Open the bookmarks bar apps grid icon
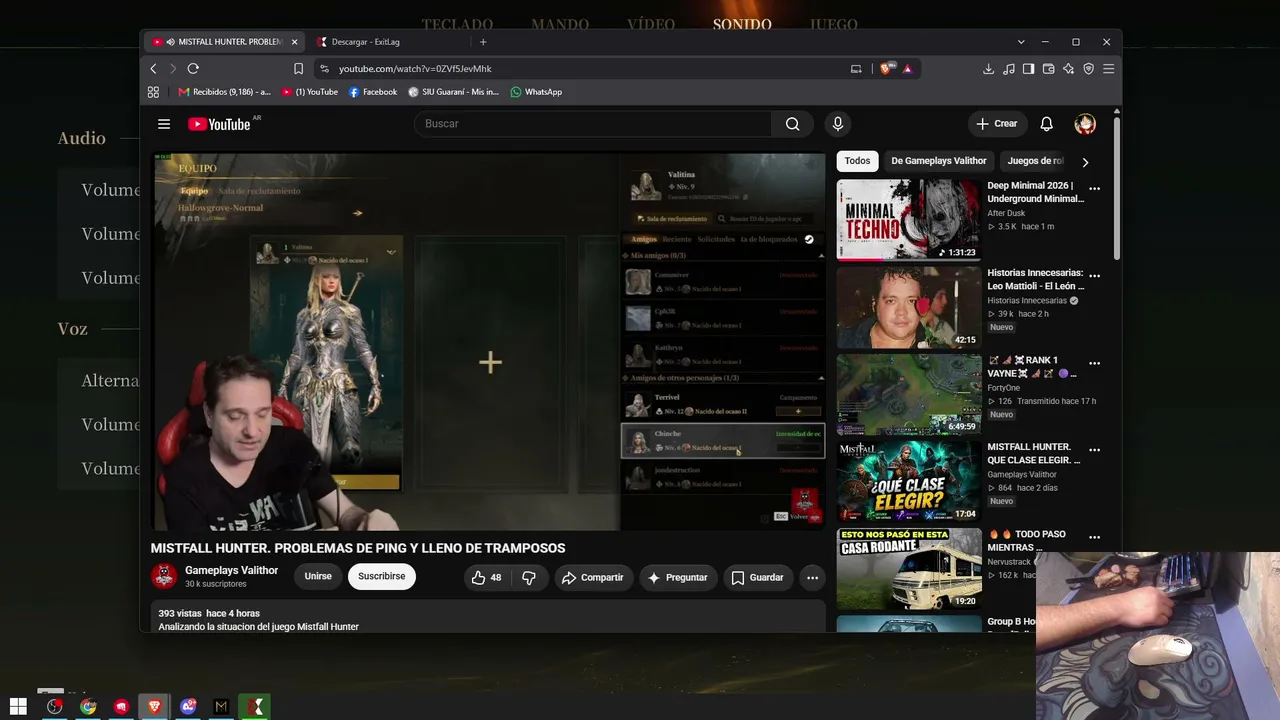 coord(153,92)
